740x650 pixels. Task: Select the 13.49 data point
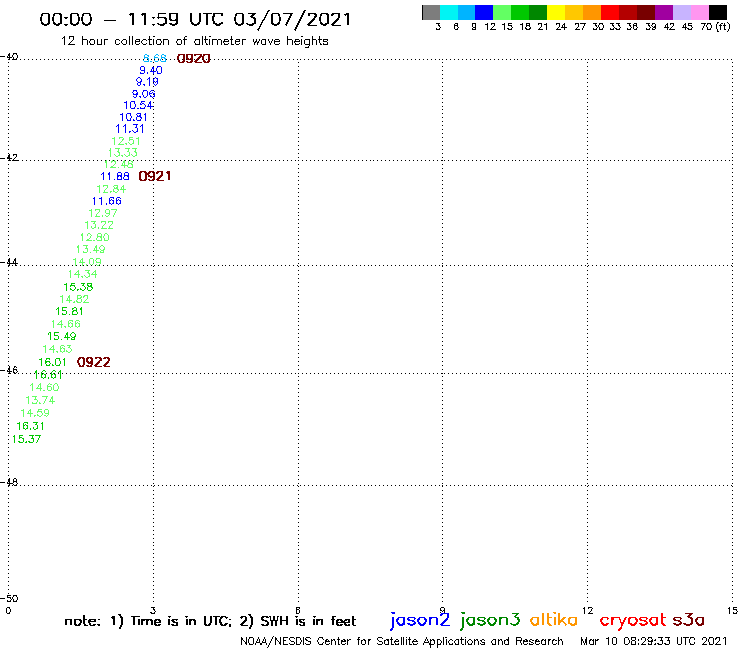(x=90, y=249)
